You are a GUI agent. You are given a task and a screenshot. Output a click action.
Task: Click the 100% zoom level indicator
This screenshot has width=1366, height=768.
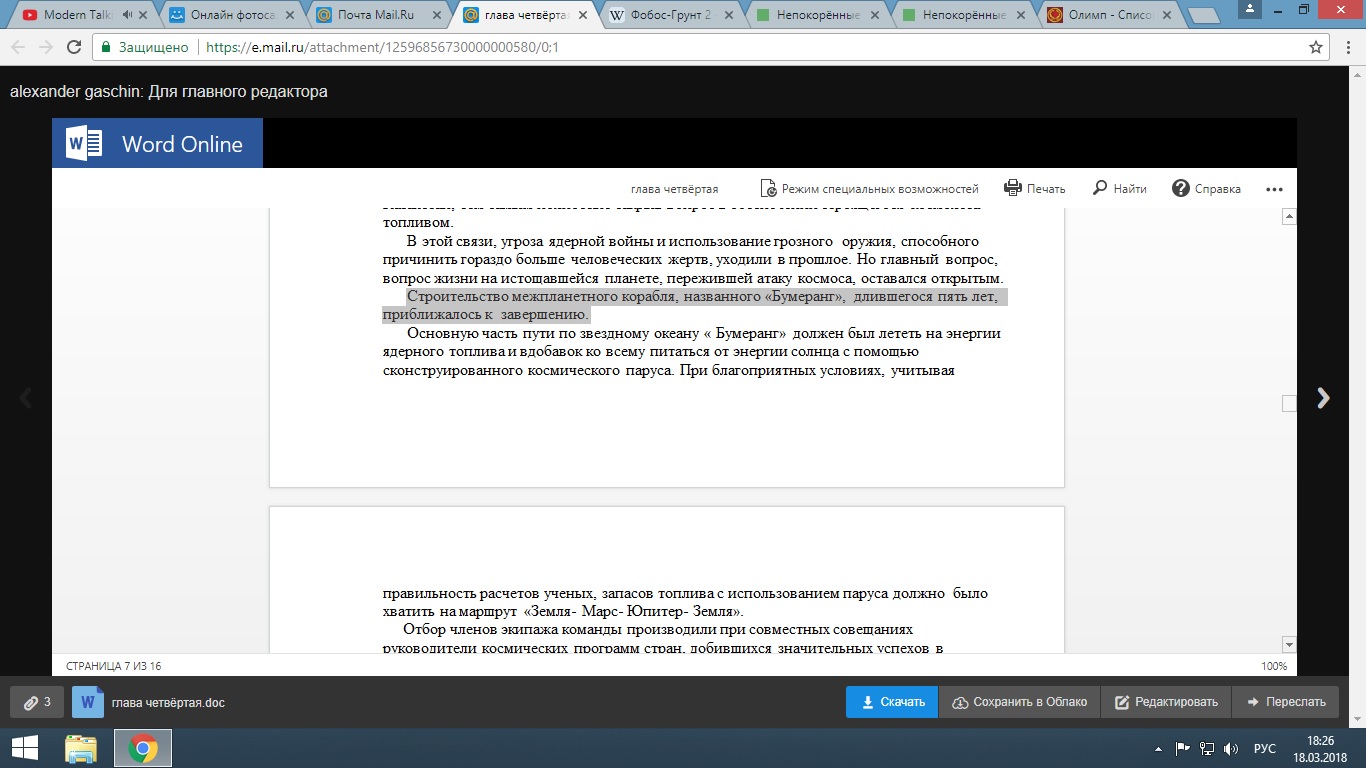pos(1274,666)
